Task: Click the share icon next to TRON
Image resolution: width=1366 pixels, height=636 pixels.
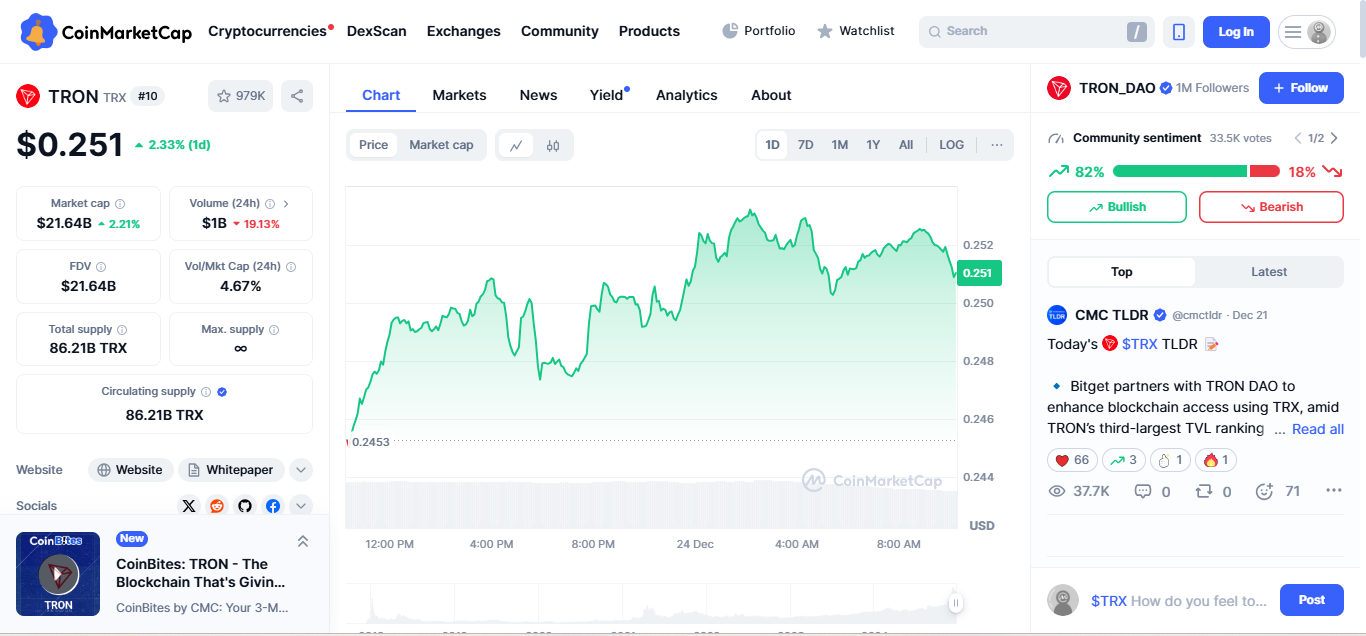Action: point(297,96)
